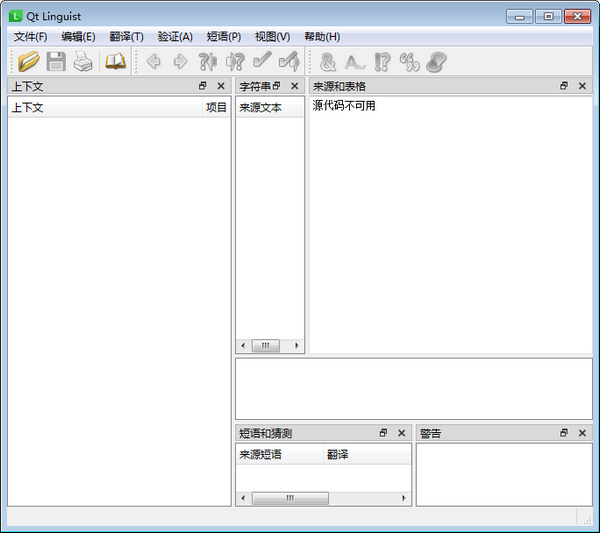Float the 字符串 dock panel
The image size is (600, 533).
click(276, 86)
